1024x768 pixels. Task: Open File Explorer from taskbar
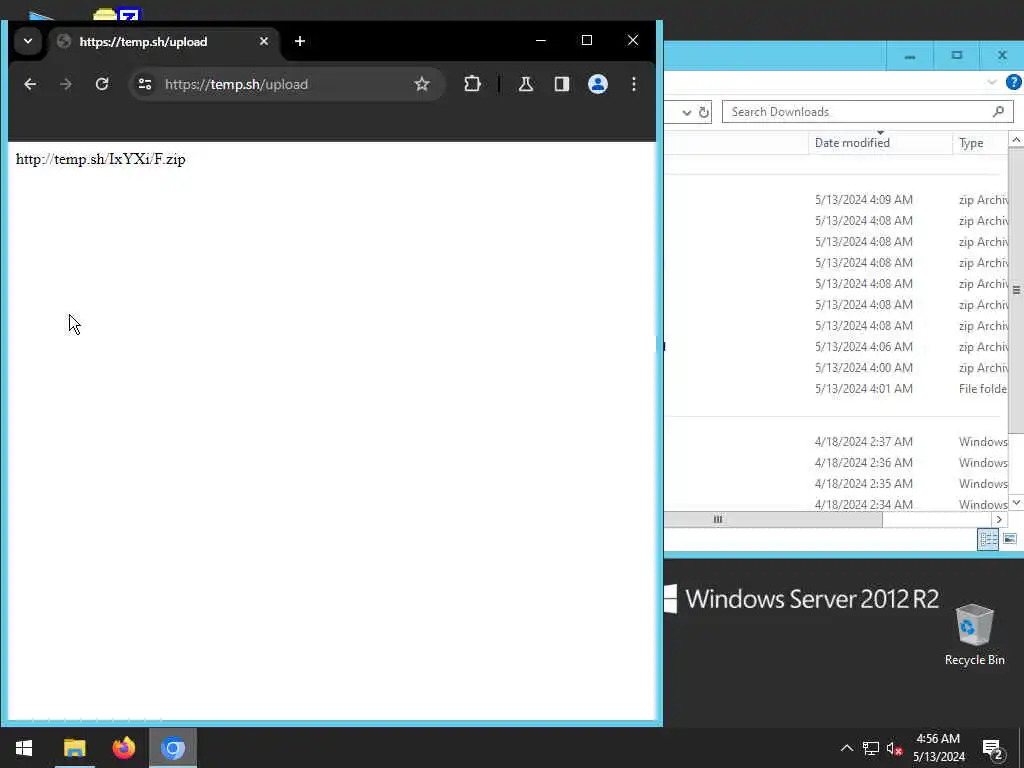(74, 748)
